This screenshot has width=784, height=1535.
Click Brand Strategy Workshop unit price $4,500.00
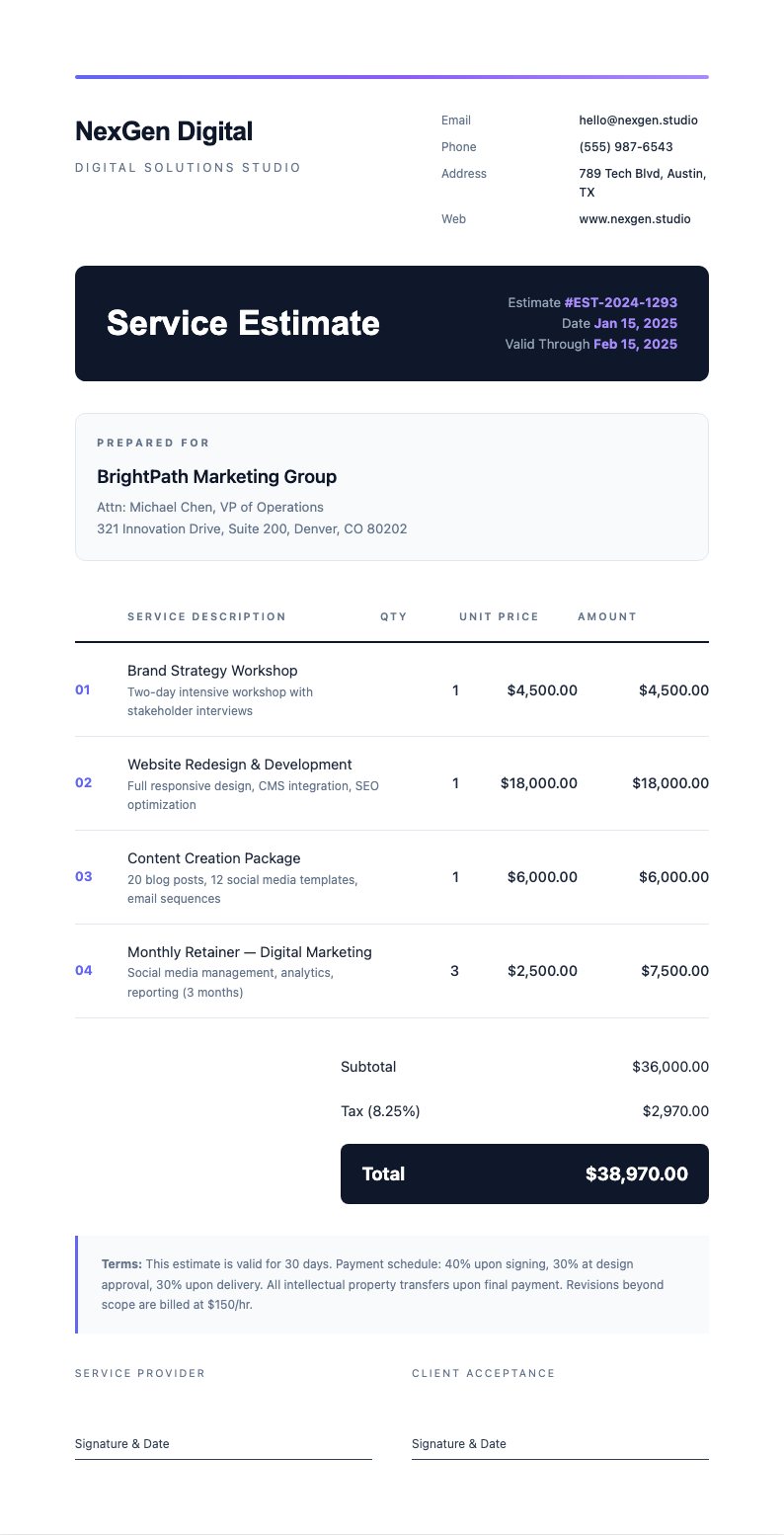pyautogui.click(x=542, y=690)
